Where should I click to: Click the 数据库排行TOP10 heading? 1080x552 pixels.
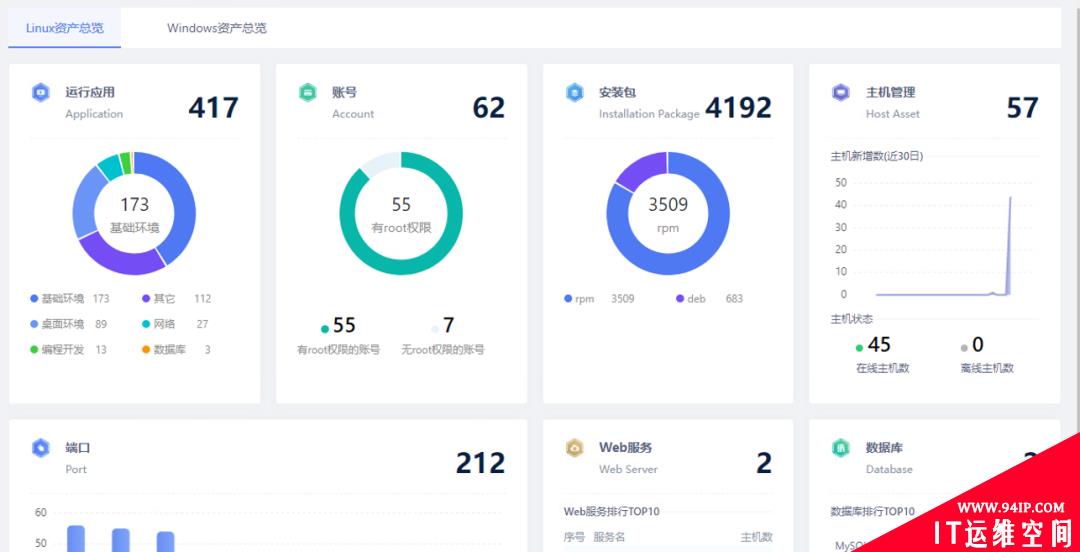(873, 511)
